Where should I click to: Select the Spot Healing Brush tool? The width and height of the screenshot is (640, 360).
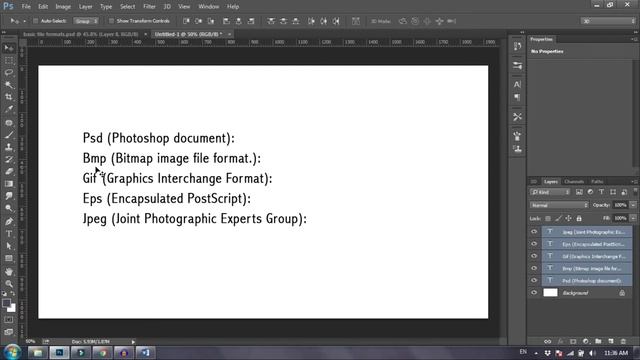(x=9, y=122)
